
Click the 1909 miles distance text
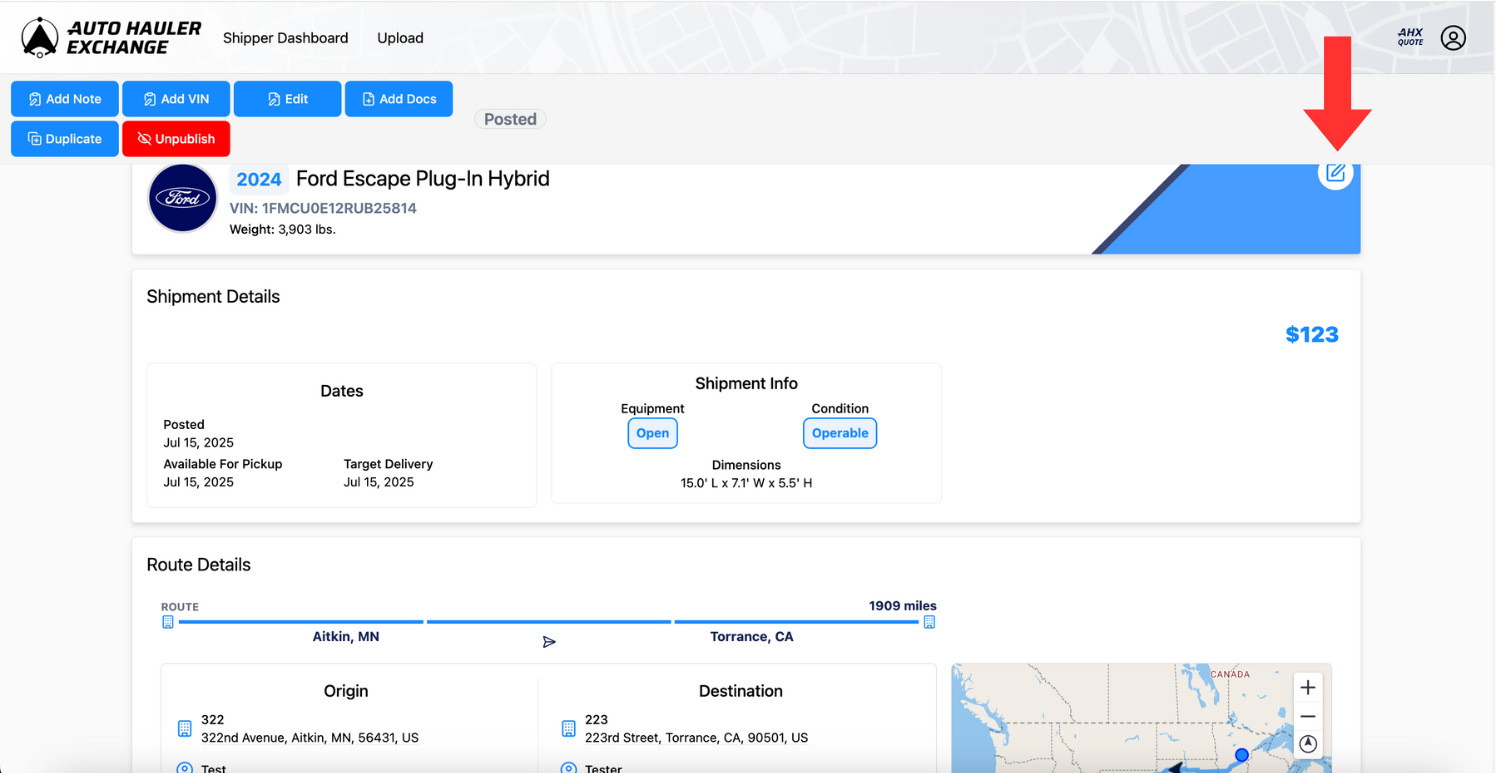(903, 605)
